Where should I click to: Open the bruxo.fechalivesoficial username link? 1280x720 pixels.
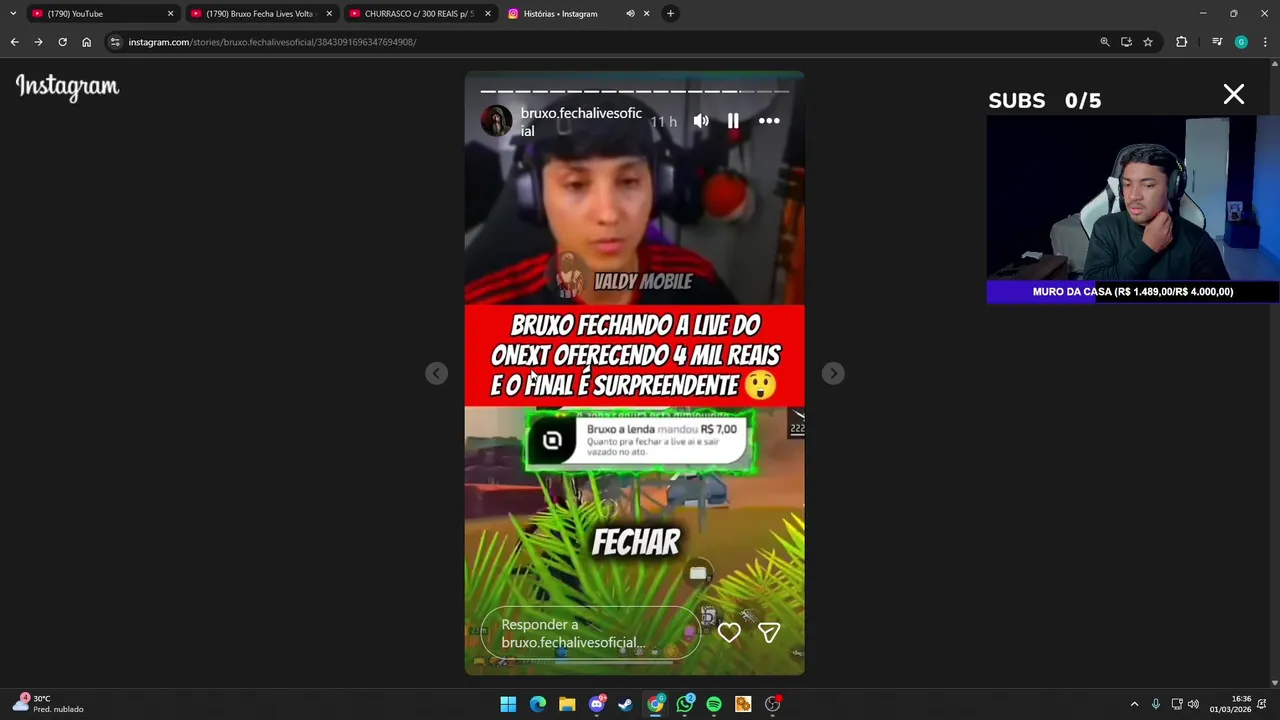click(x=581, y=122)
